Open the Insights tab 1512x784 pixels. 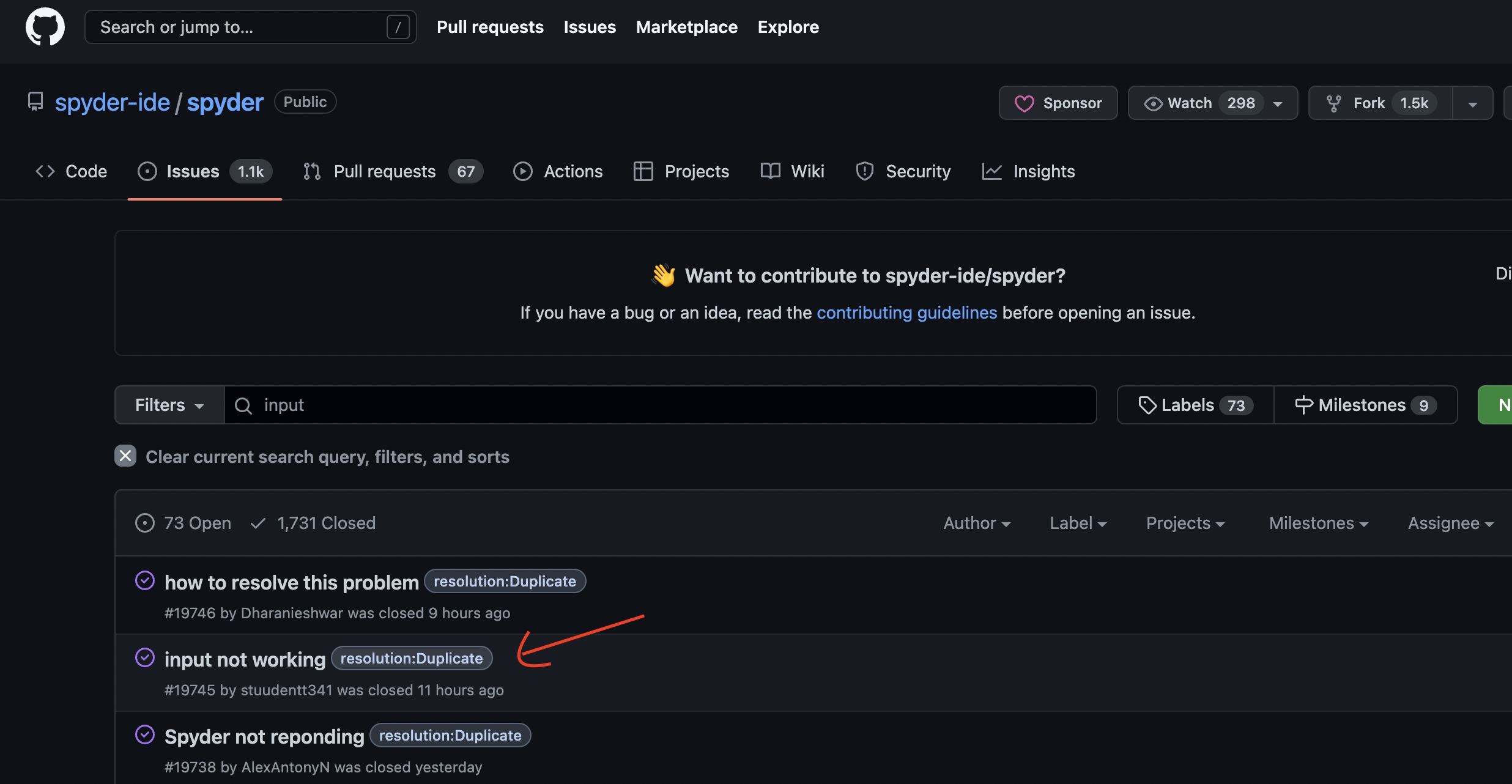(1028, 171)
